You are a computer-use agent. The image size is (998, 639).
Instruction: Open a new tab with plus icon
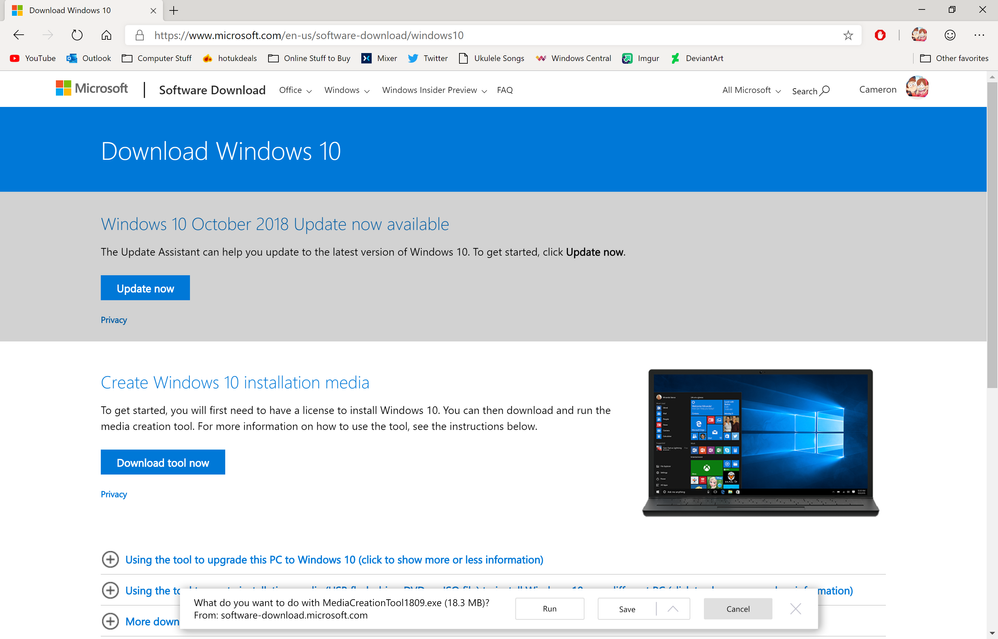click(x=174, y=10)
